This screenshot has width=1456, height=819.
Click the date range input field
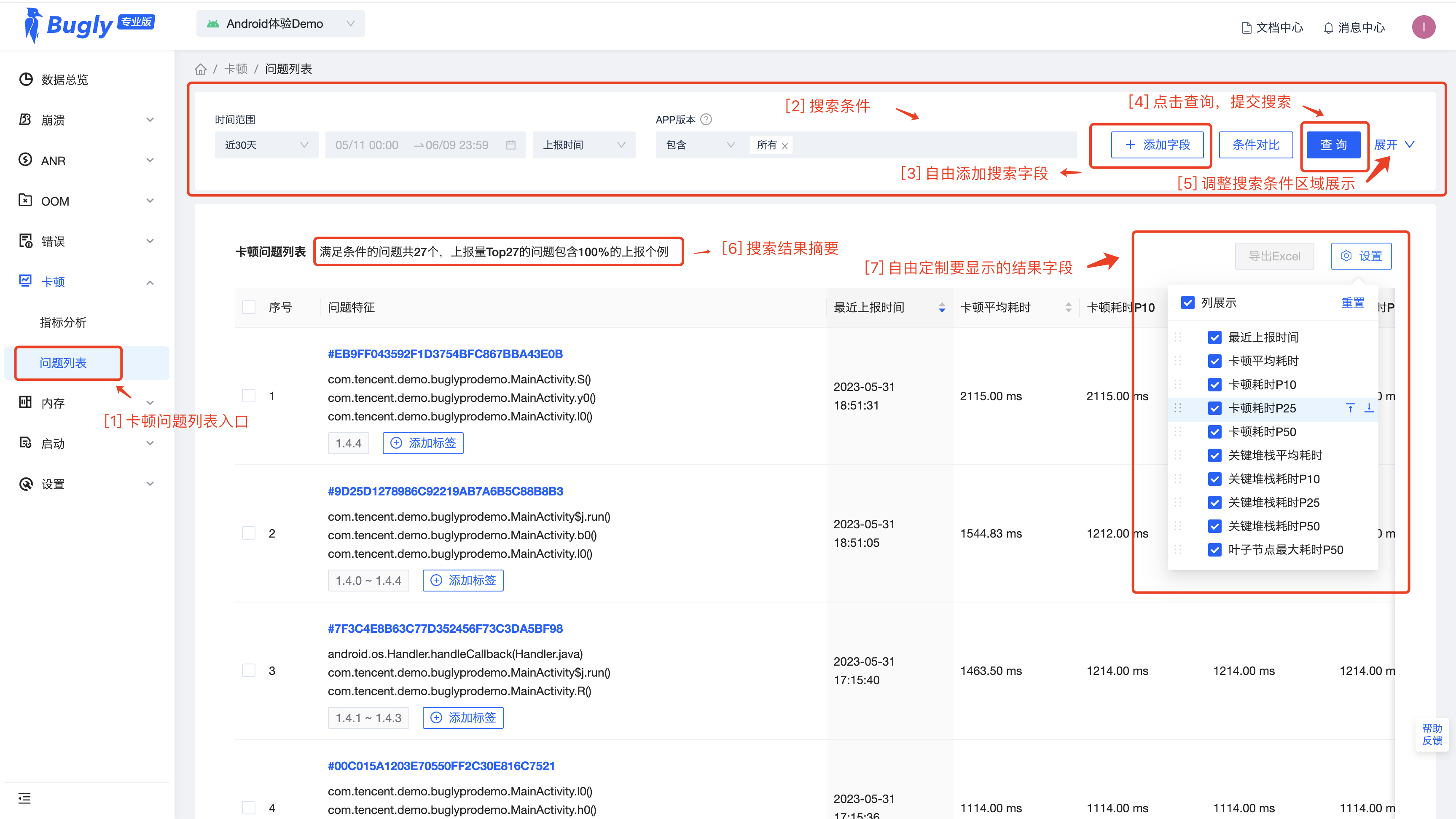426,145
